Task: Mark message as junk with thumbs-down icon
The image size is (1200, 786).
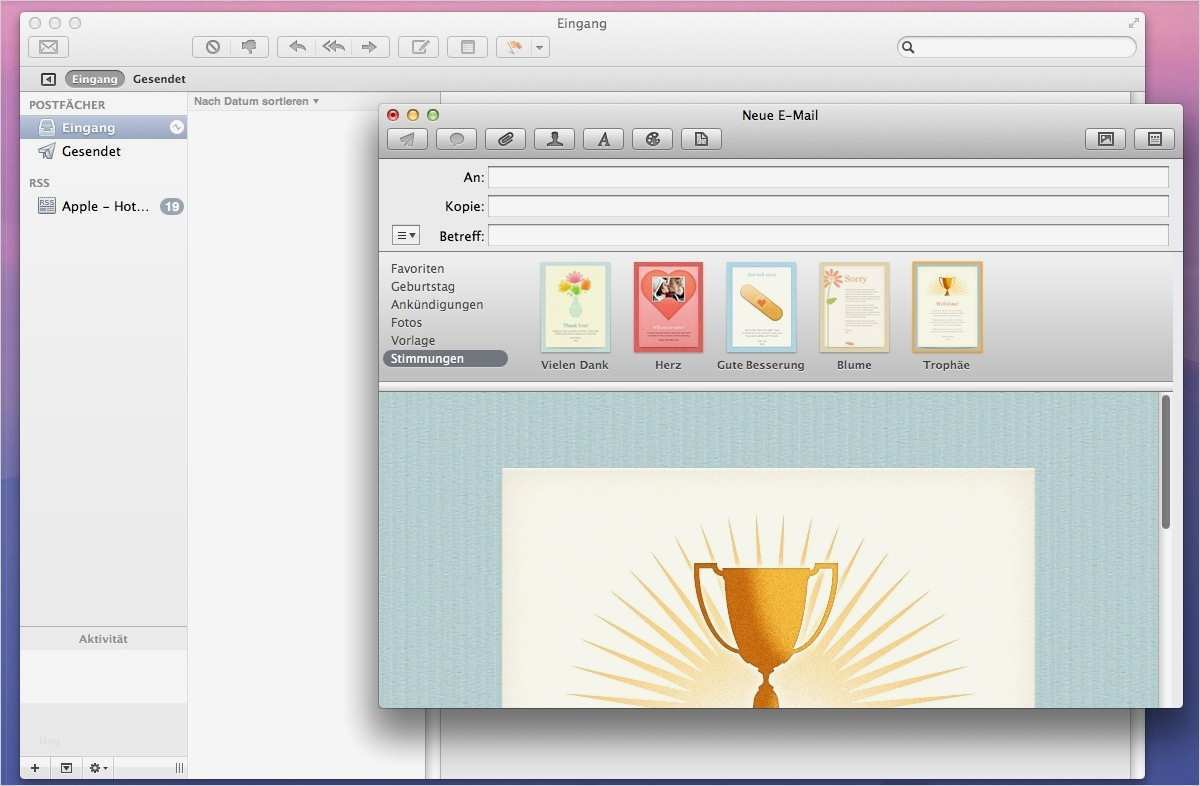Action: pyautogui.click(x=249, y=46)
